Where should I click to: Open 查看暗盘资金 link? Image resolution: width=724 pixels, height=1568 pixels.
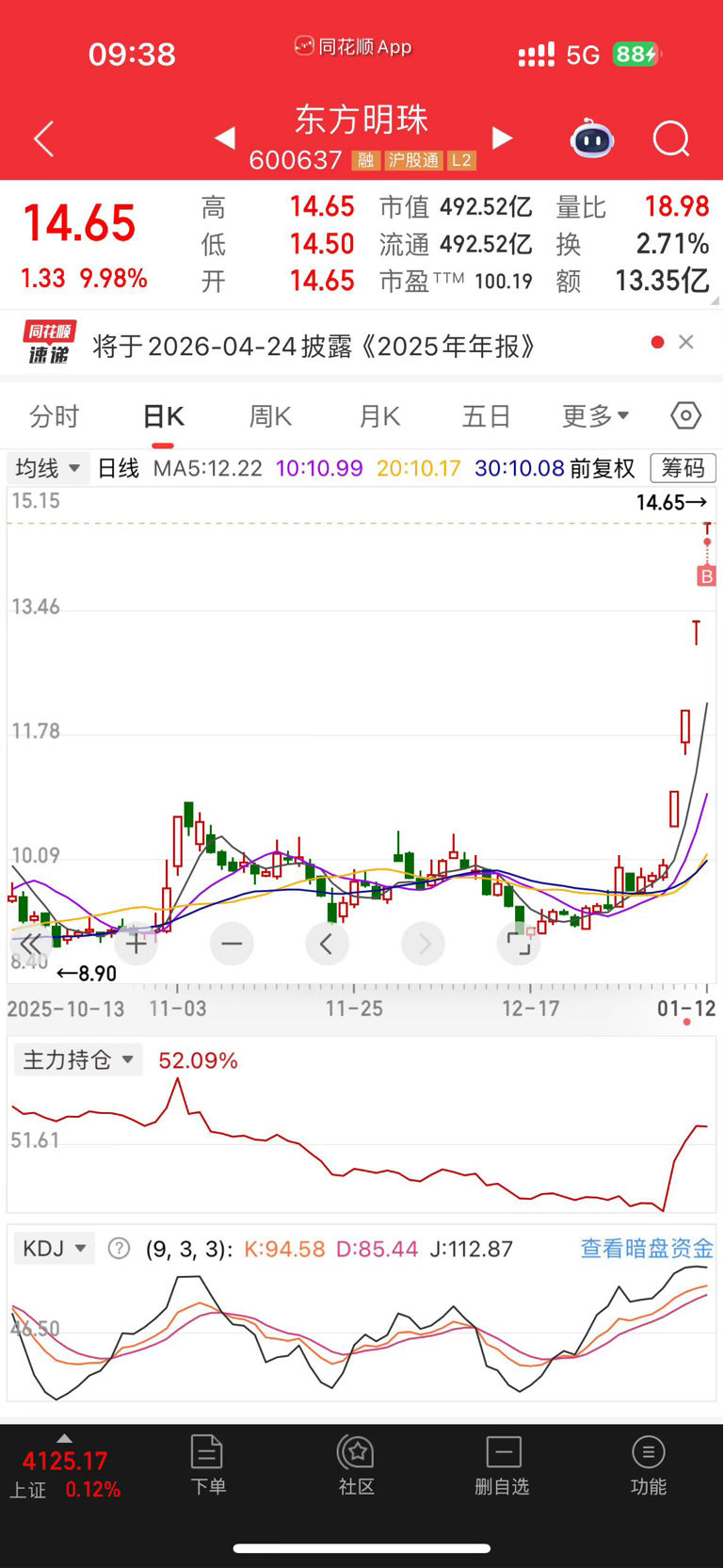[x=647, y=1249]
